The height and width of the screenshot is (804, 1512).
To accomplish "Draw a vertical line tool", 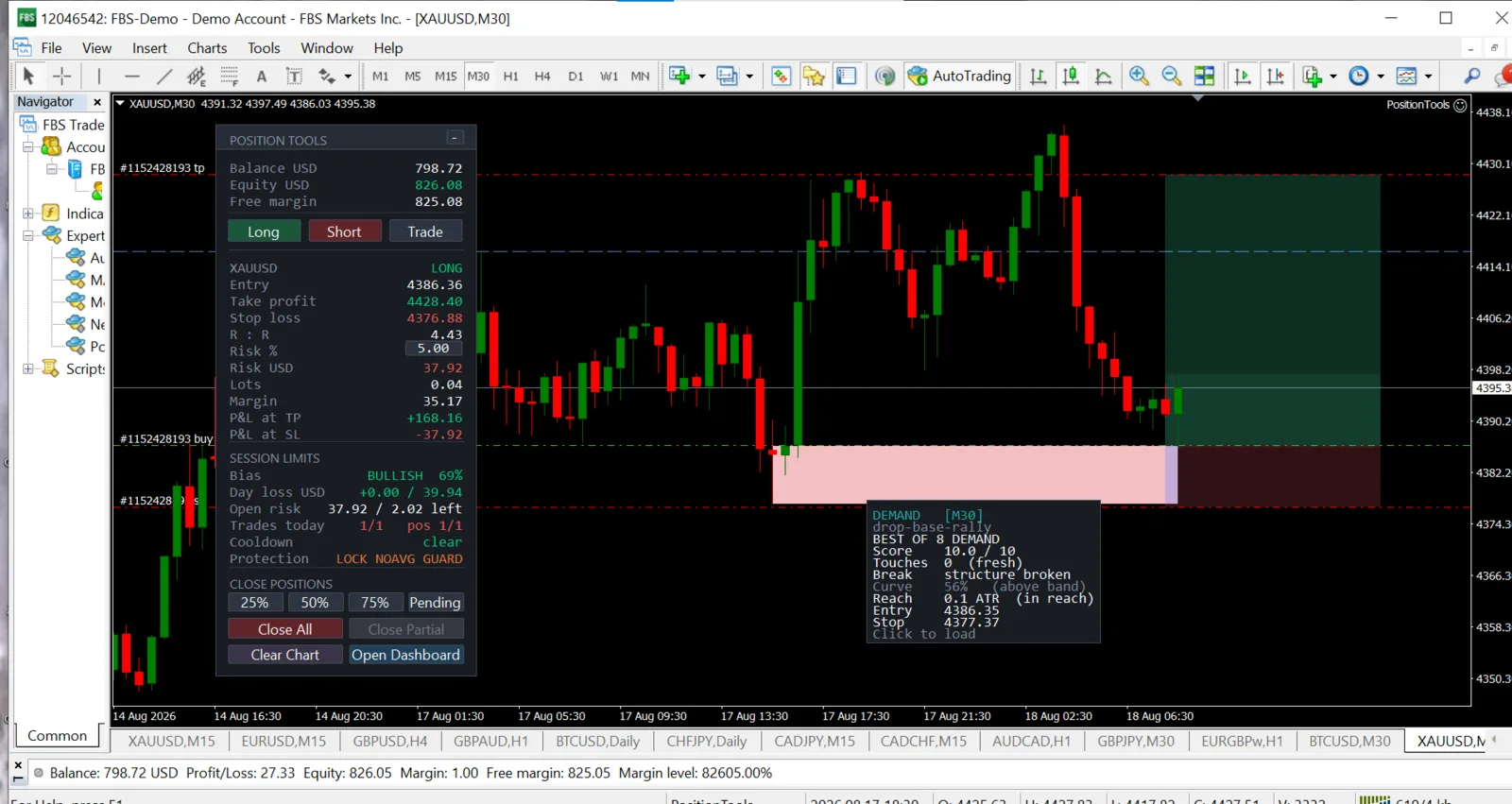I will point(98,76).
